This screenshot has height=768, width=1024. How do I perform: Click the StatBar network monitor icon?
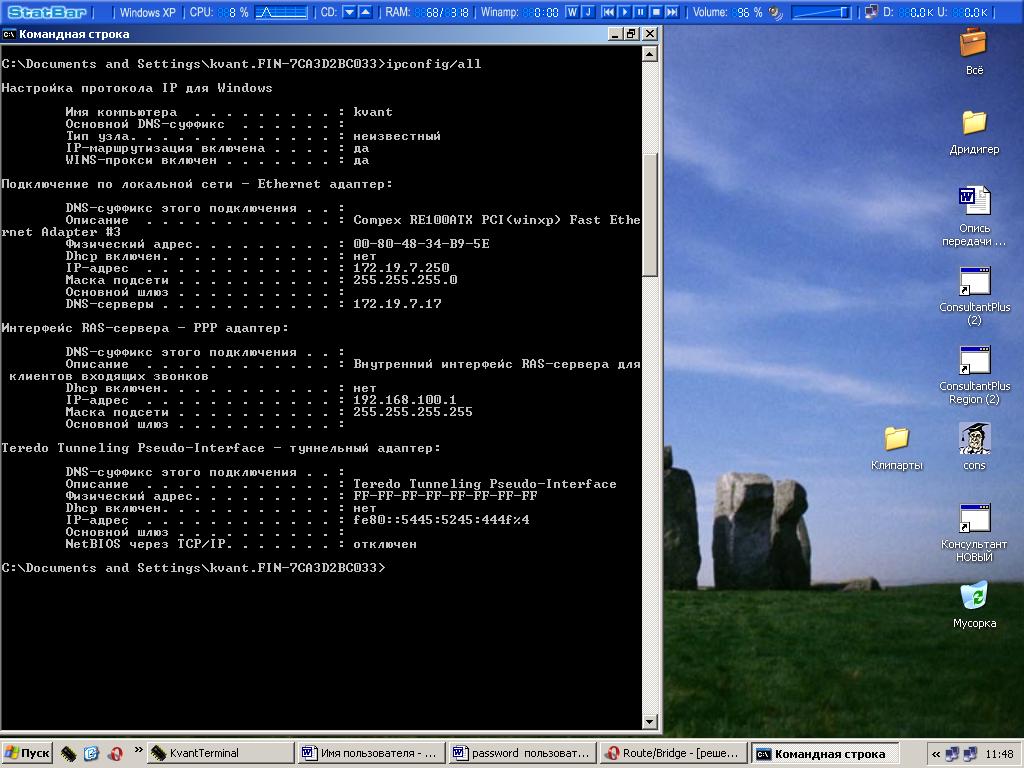click(871, 12)
